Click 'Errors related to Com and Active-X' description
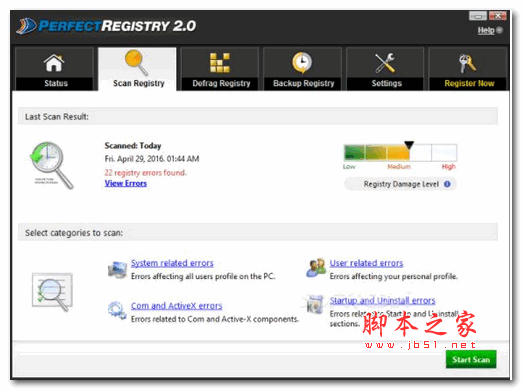Viewport: 523px width, 391px height. click(215, 319)
